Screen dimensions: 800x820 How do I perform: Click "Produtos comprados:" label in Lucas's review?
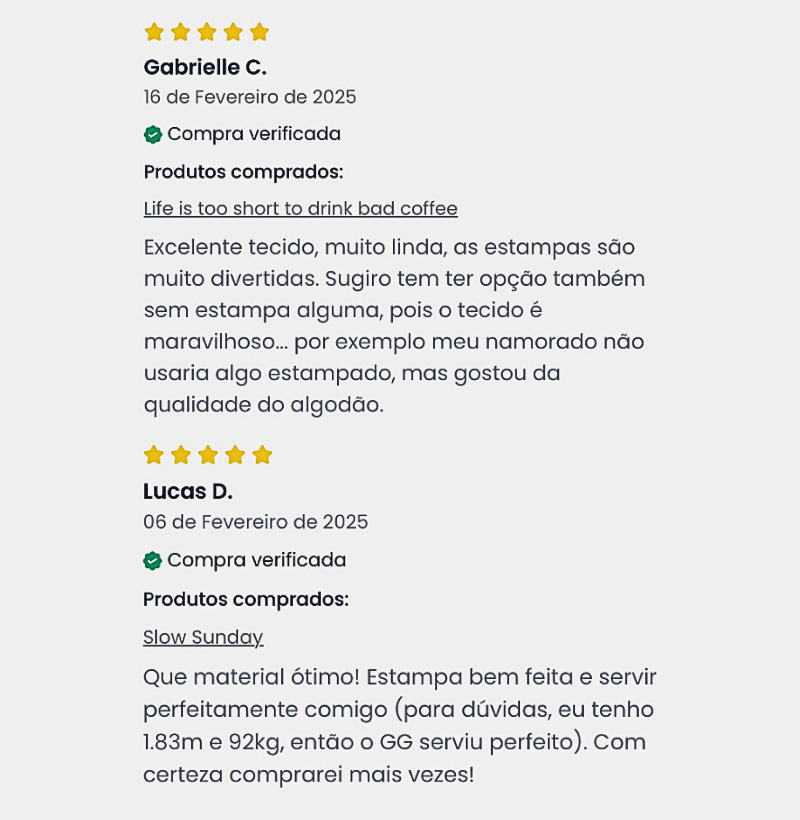246,600
